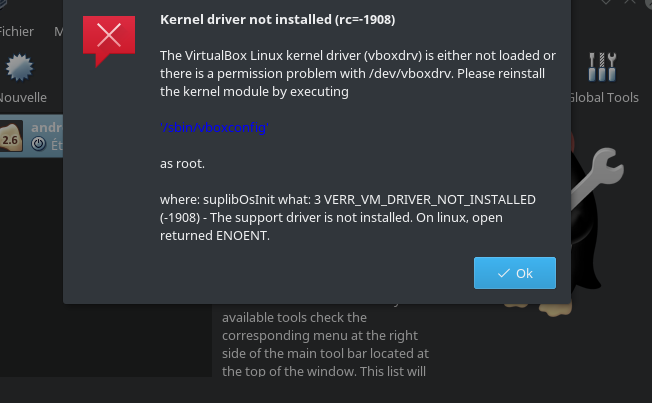
Task: Click the welcome text below the dialog
Action: tap(325, 344)
